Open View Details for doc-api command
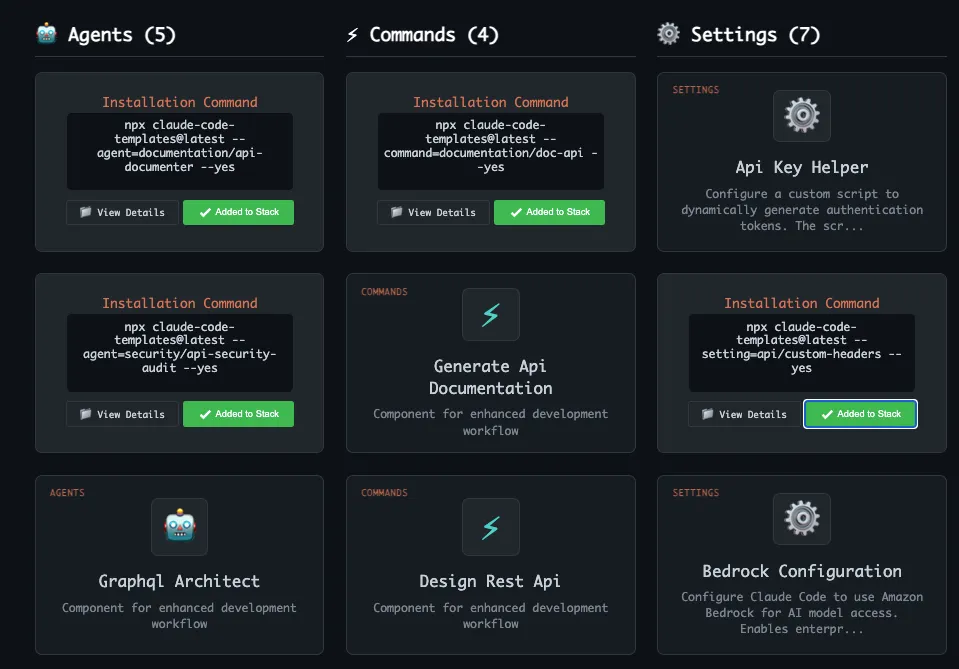This screenshot has height=669, width=959. click(433, 212)
